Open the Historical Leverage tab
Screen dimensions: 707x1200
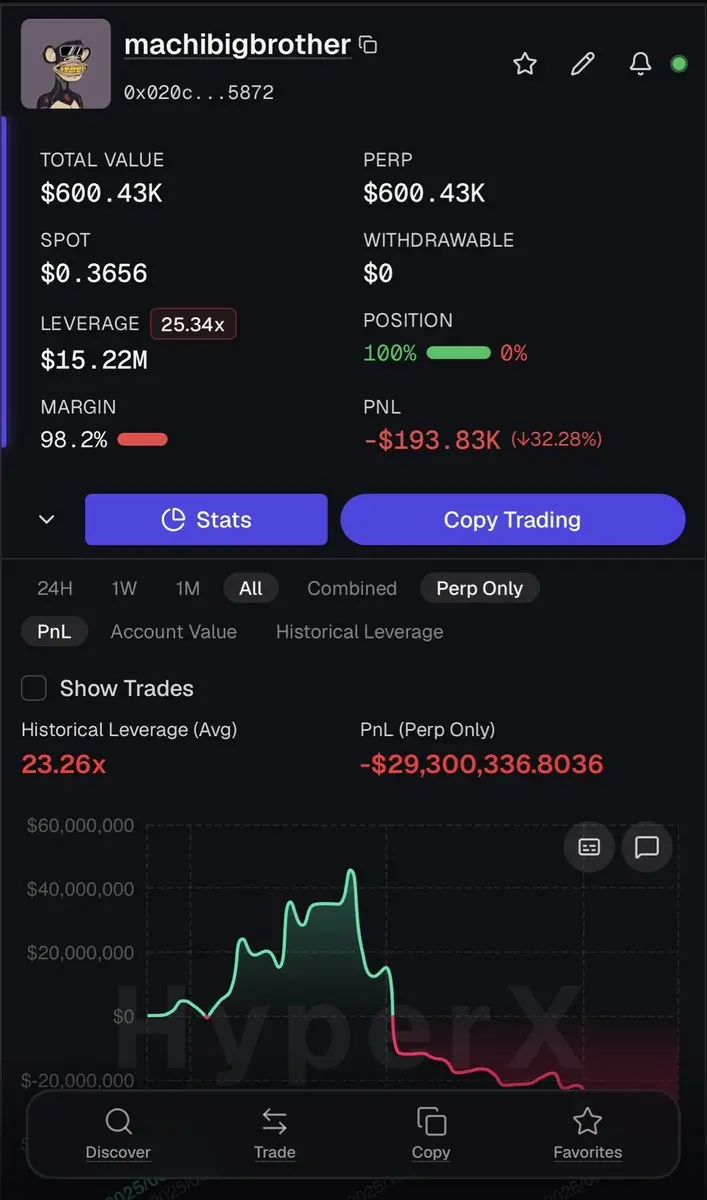point(359,632)
